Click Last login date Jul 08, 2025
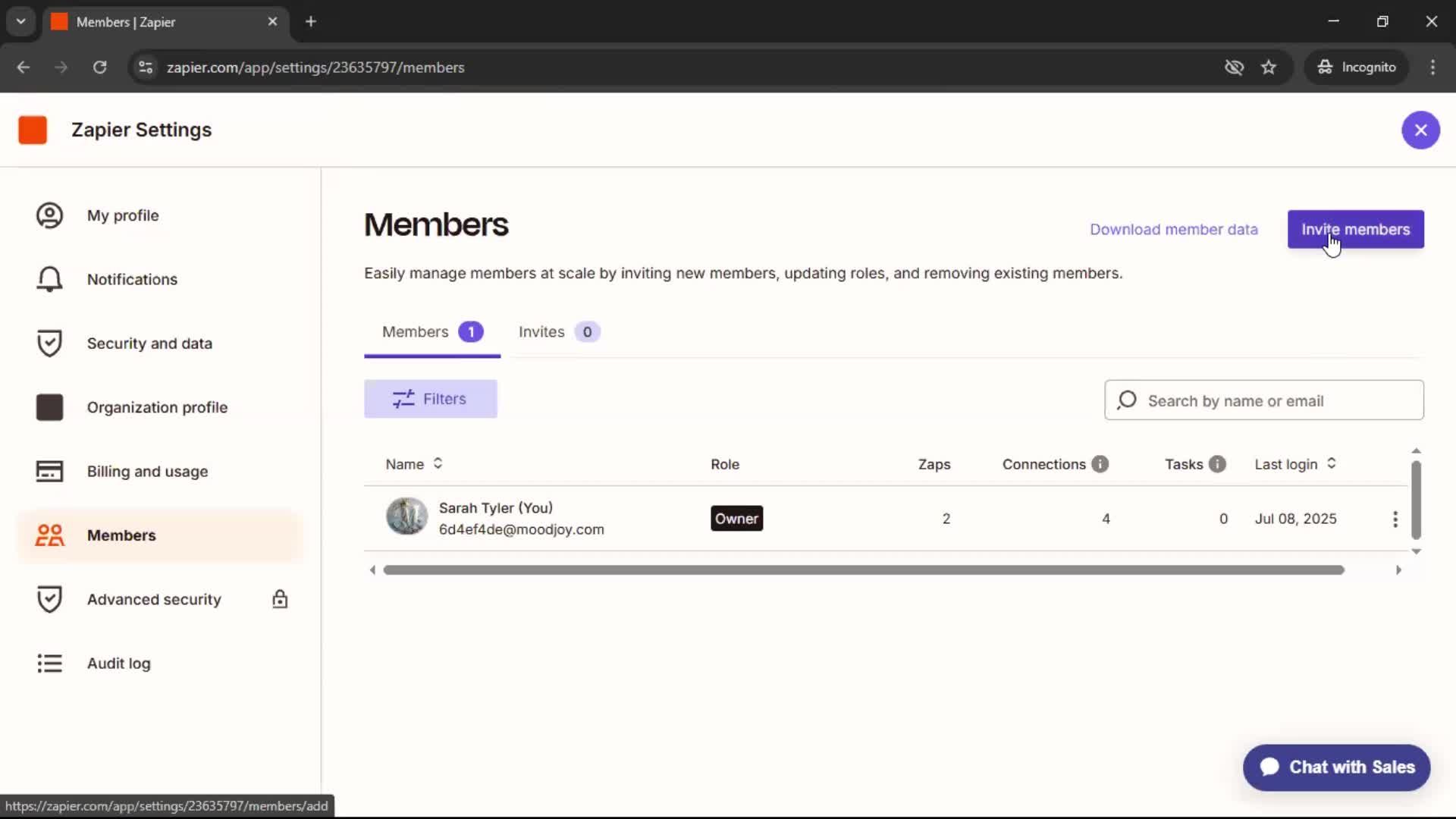 [1295, 519]
